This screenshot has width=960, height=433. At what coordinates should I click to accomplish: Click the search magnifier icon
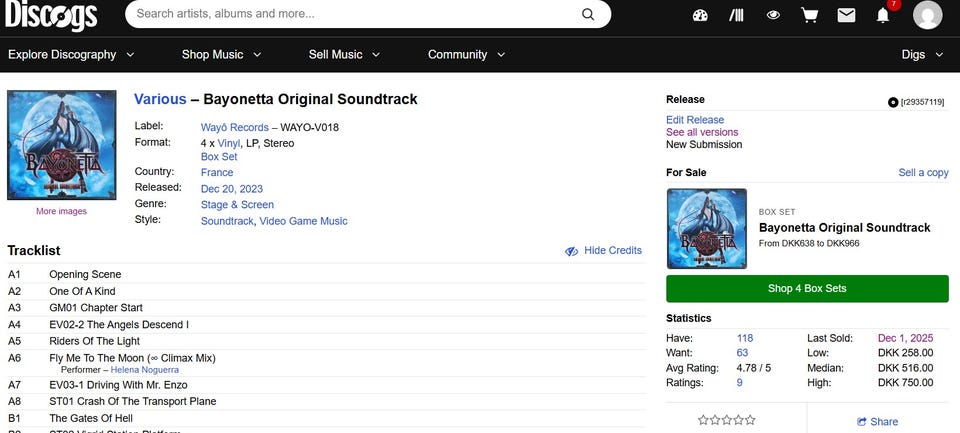[588, 14]
